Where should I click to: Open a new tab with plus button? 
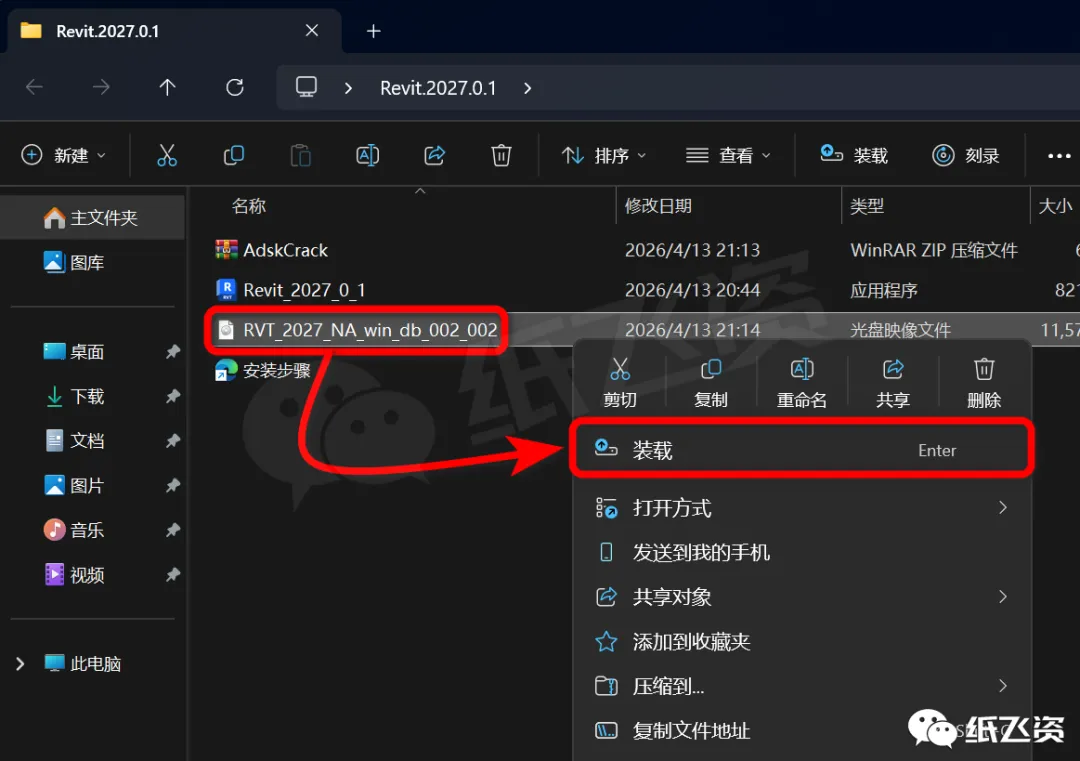tap(373, 31)
